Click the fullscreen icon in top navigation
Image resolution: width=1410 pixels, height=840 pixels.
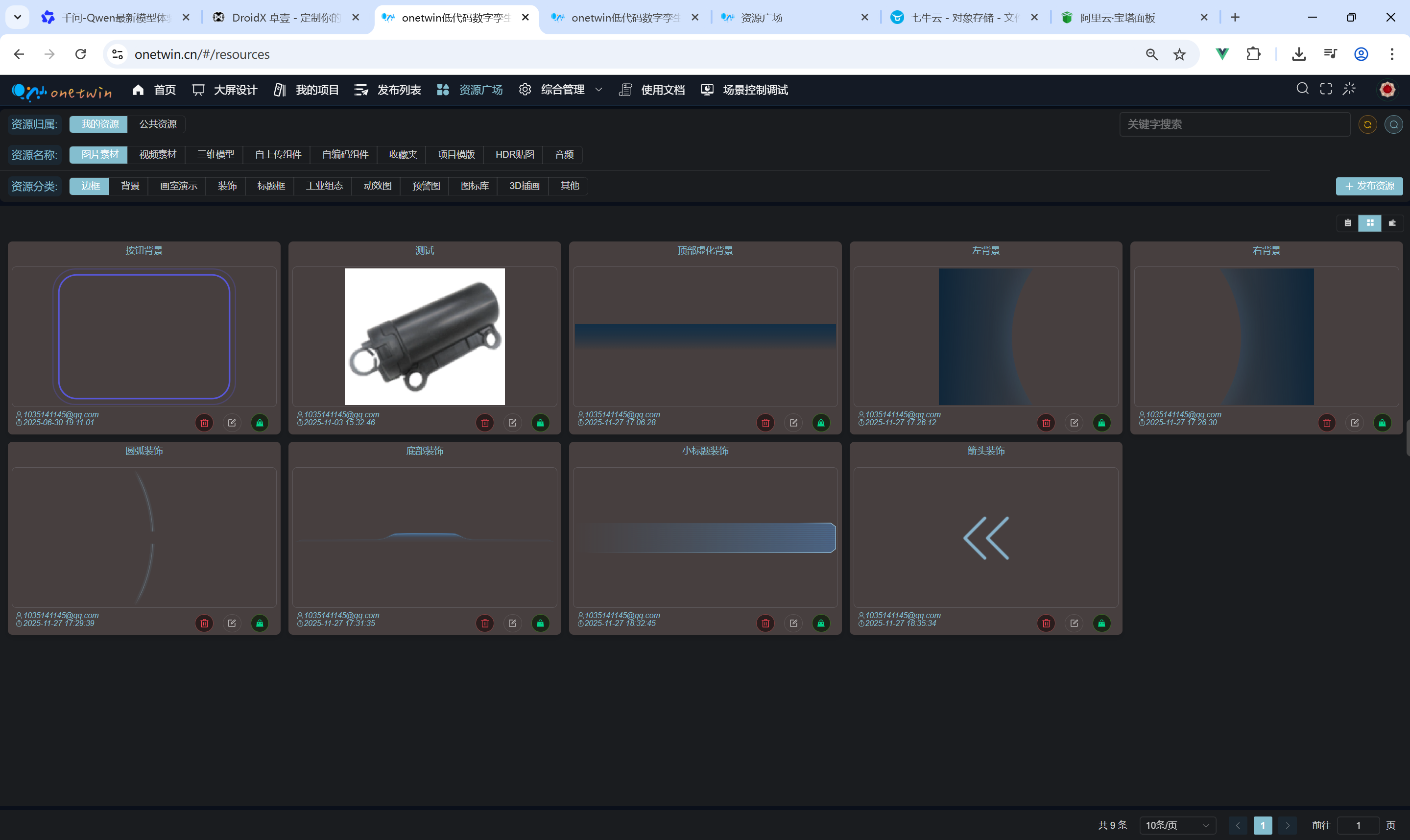(x=1326, y=89)
